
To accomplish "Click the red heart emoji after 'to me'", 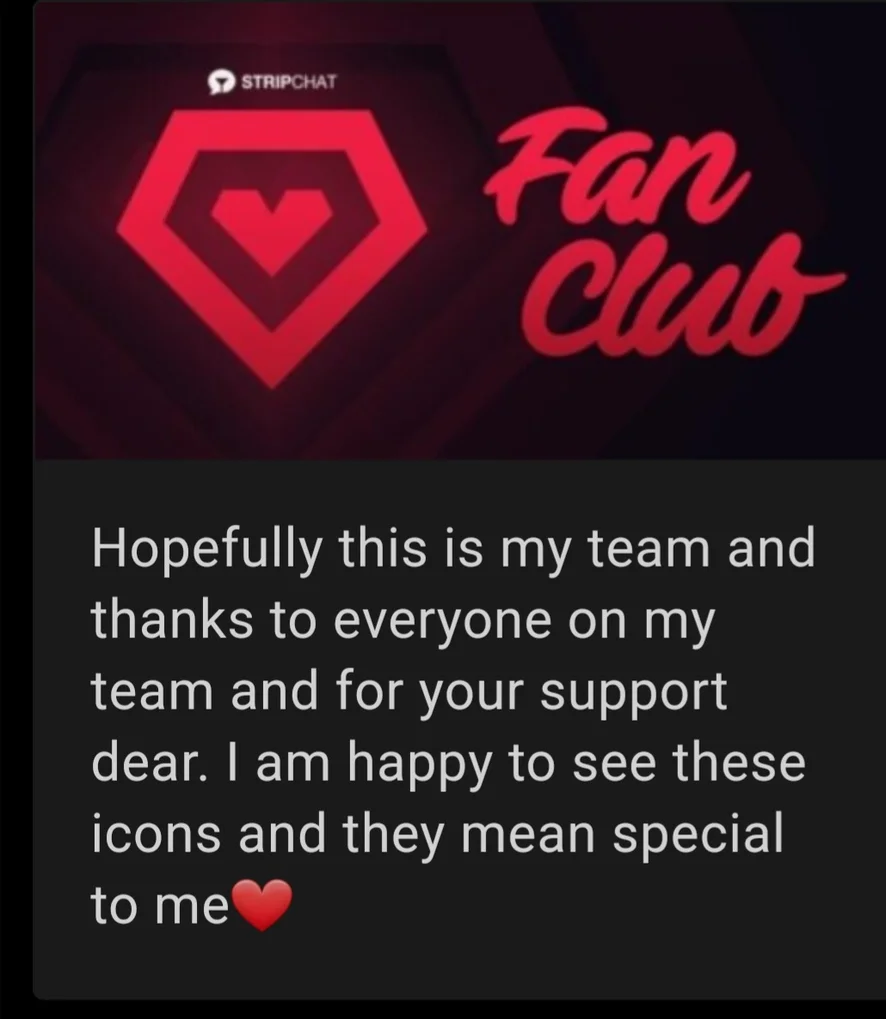I will (261, 905).
